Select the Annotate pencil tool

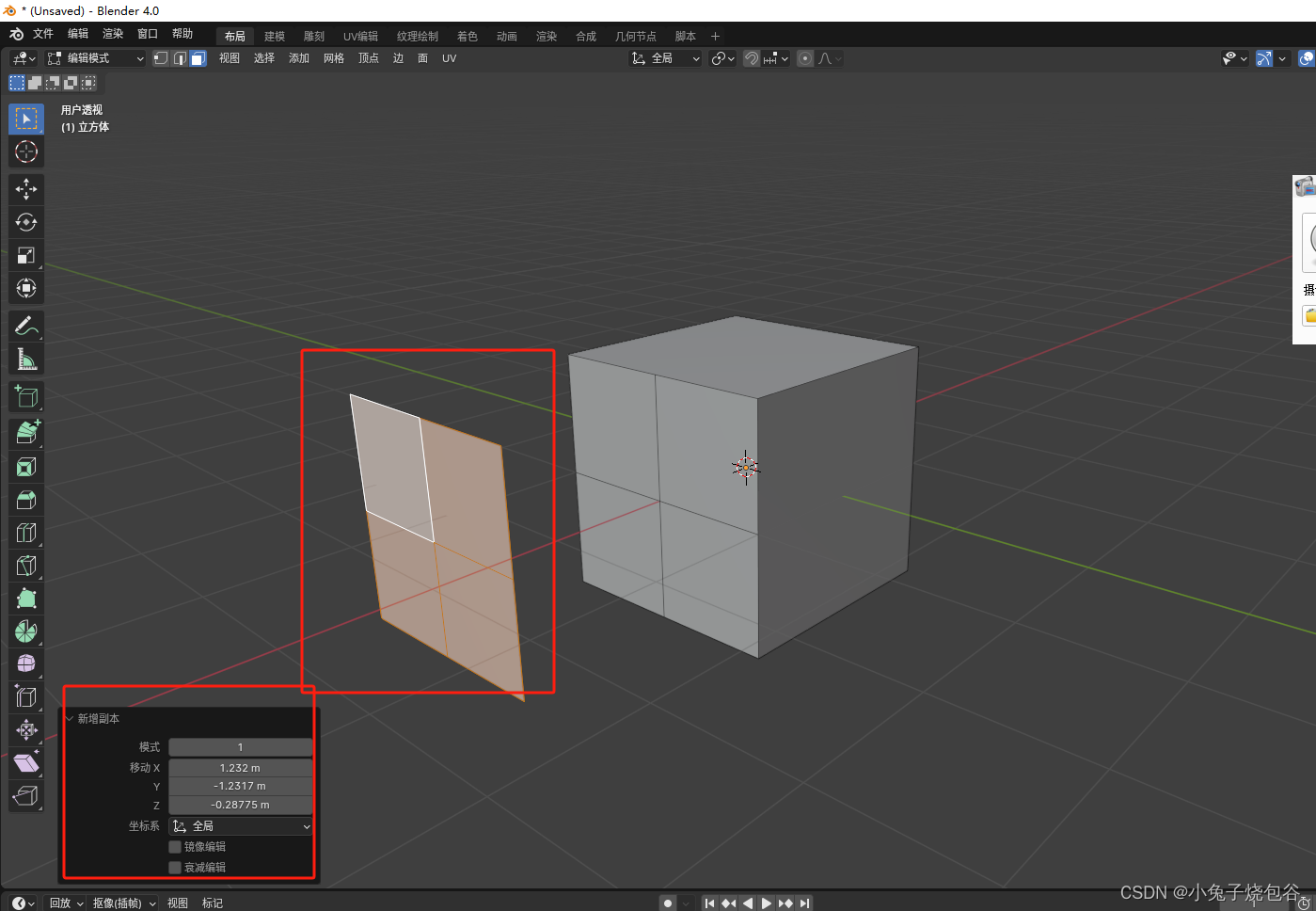point(26,326)
